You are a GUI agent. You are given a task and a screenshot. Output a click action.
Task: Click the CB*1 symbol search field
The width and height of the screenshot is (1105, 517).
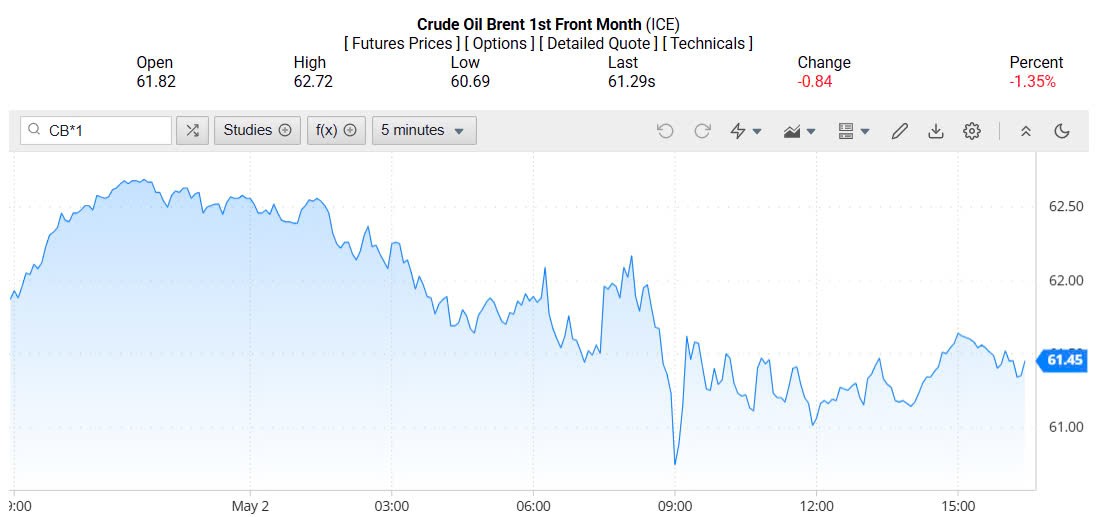point(105,130)
